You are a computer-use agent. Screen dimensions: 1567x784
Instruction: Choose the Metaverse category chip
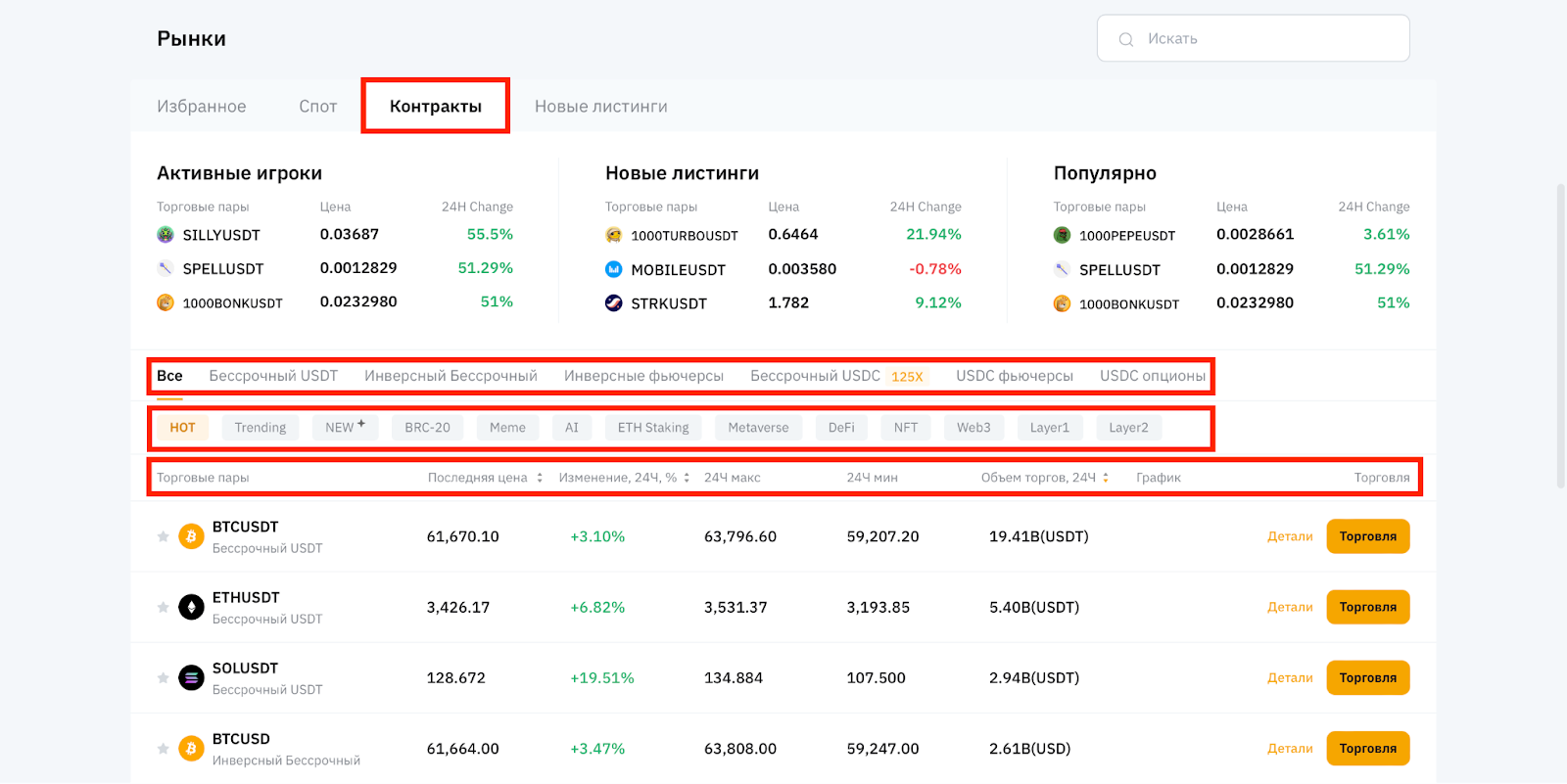(x=758, y=428)
